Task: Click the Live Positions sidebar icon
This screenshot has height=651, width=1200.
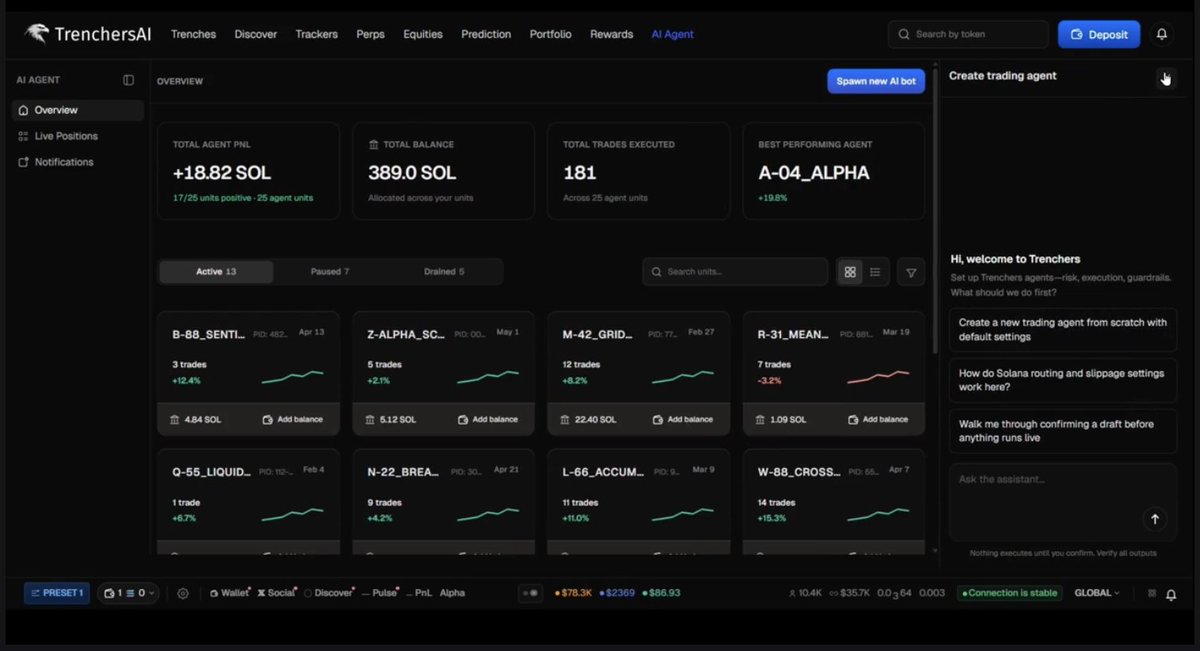Action: coord(23,136)
